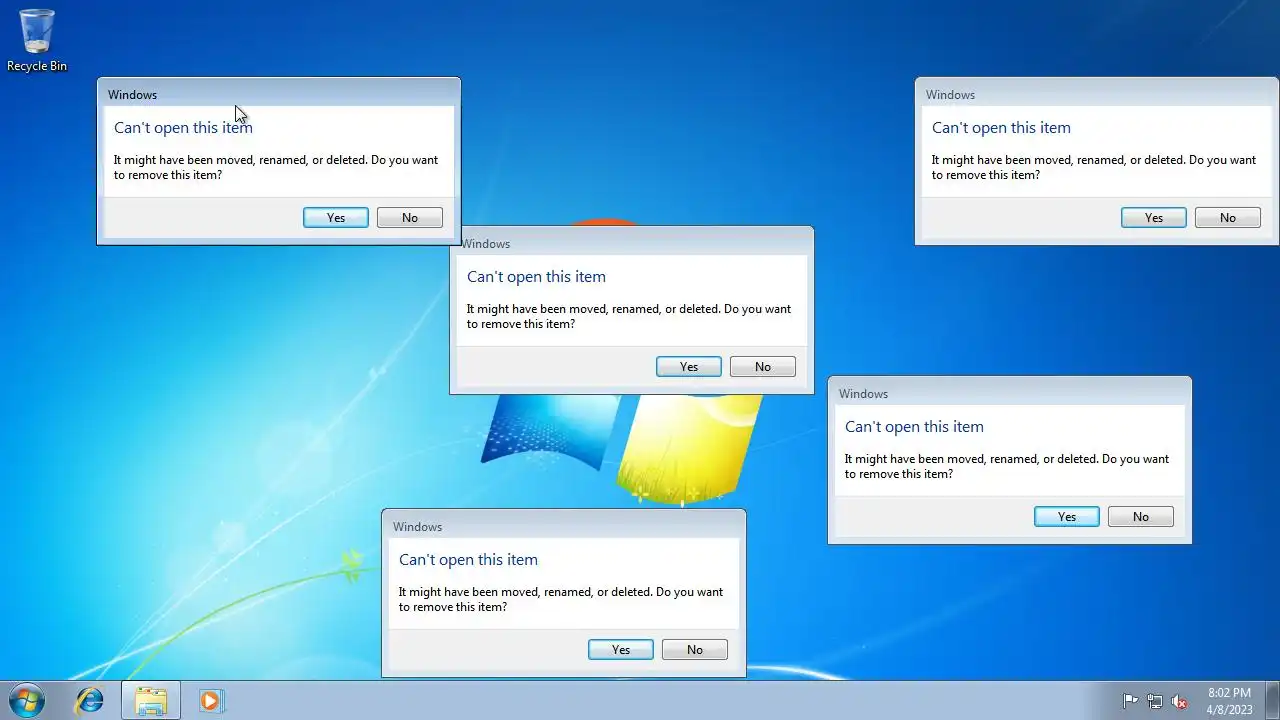Image resolution: width=1280 pixels, height=720 pixels.
Task: Click the Show desktop strip beside the clock
Action: 1272,701
